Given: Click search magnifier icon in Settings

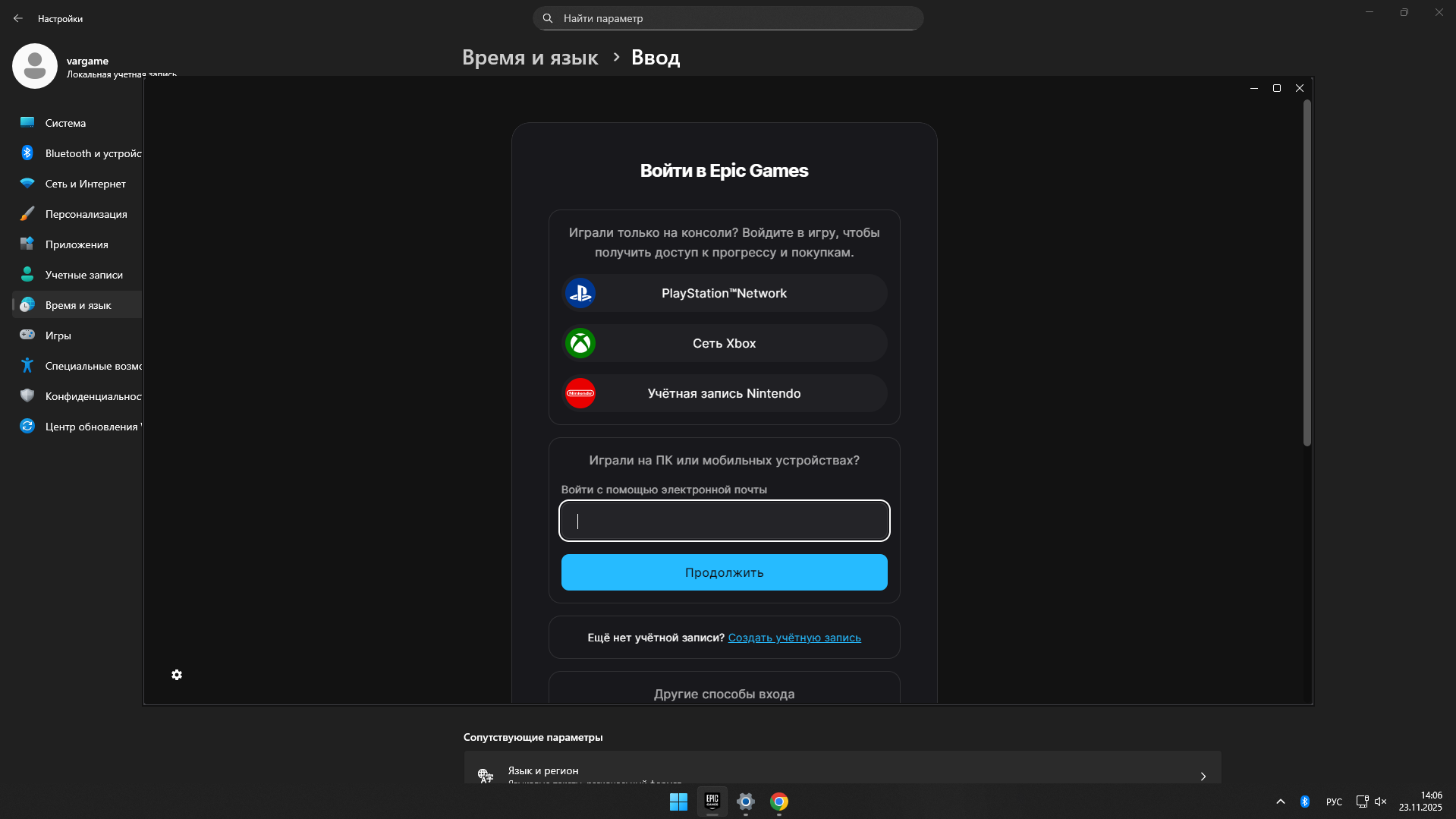Looking at the screenshot, I should (x=548, y=18).
